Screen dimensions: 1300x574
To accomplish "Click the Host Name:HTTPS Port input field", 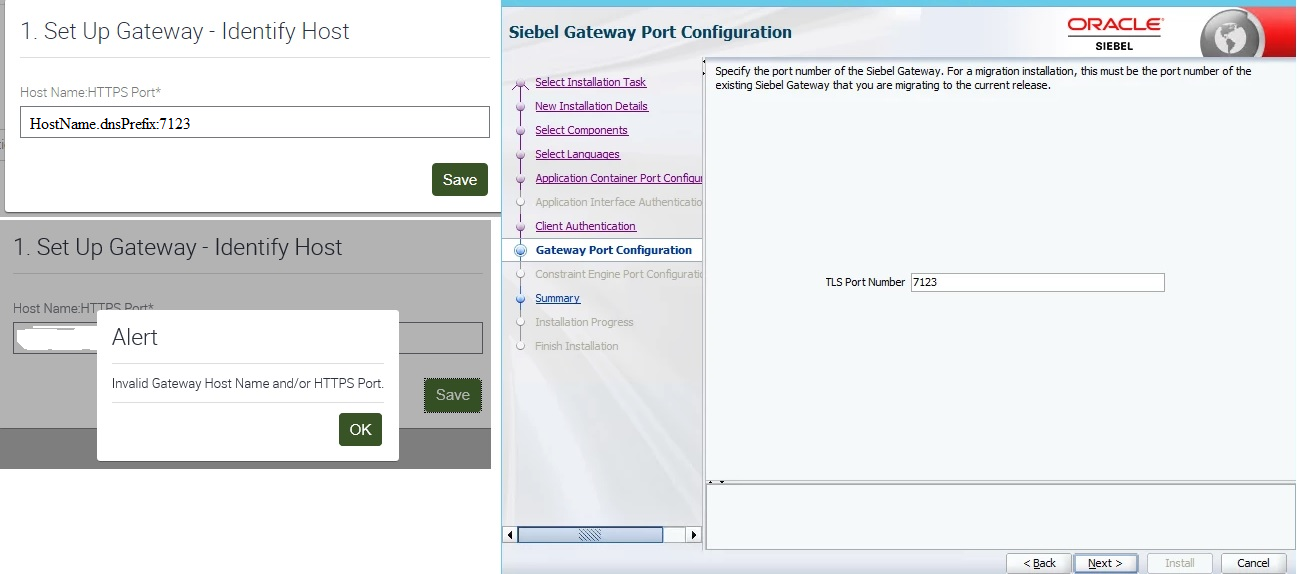I will click(x=254, y=123).
